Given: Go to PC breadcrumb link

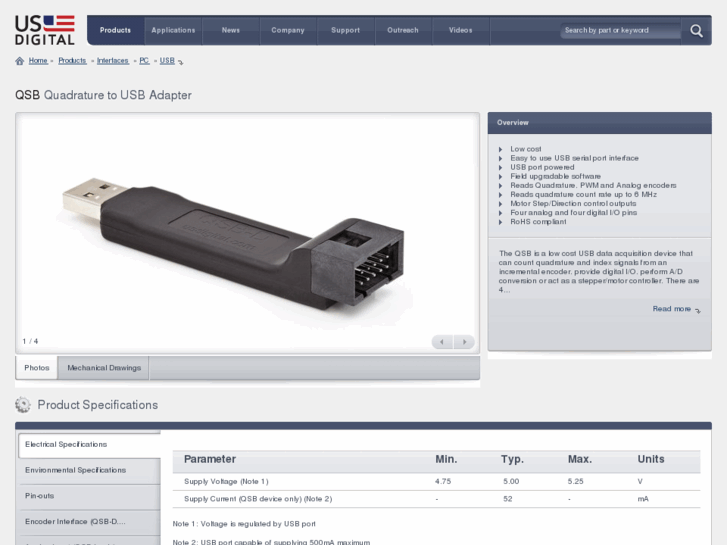Looking at the screenshot, I should pyautogui.click(x=144, y=61).
